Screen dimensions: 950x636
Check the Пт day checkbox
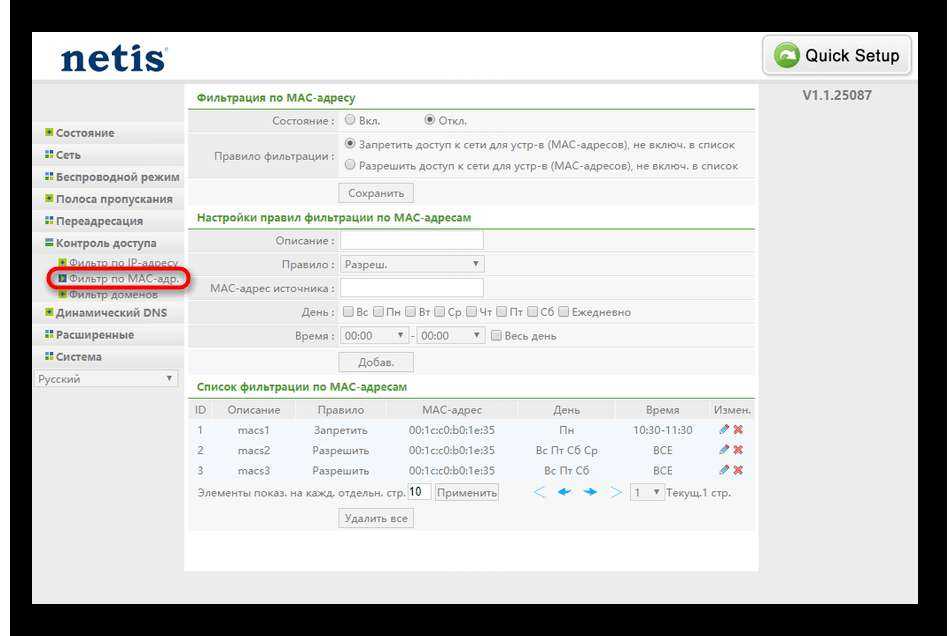tap(501, 312)
